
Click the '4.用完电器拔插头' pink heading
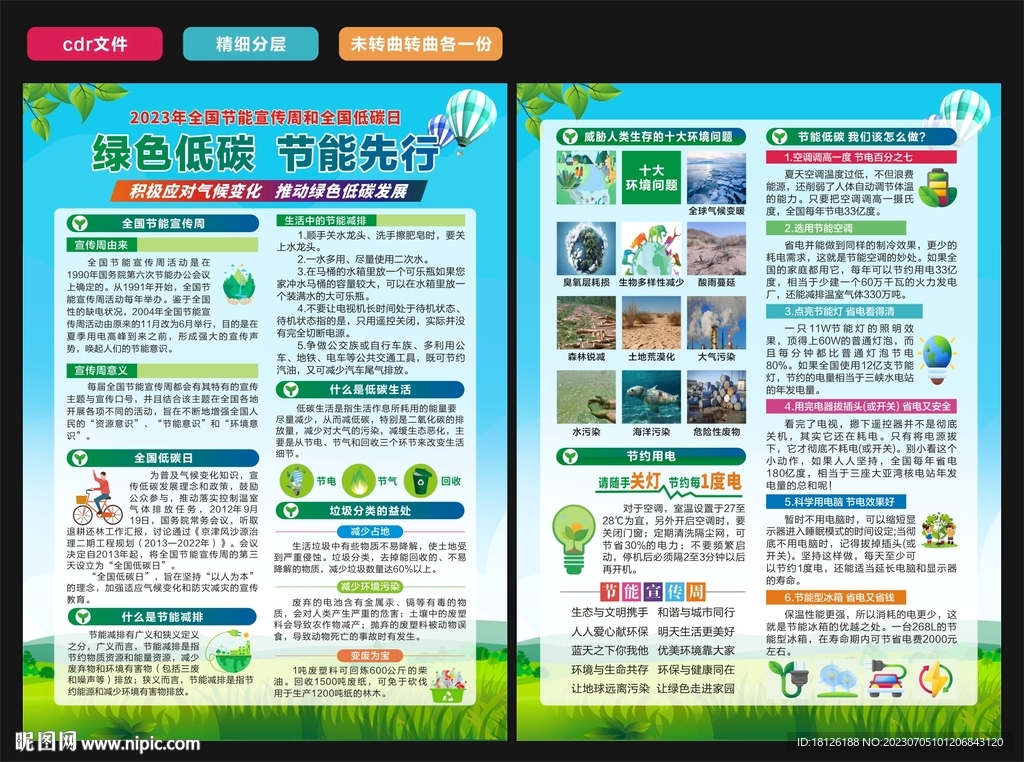pos(861,406)
